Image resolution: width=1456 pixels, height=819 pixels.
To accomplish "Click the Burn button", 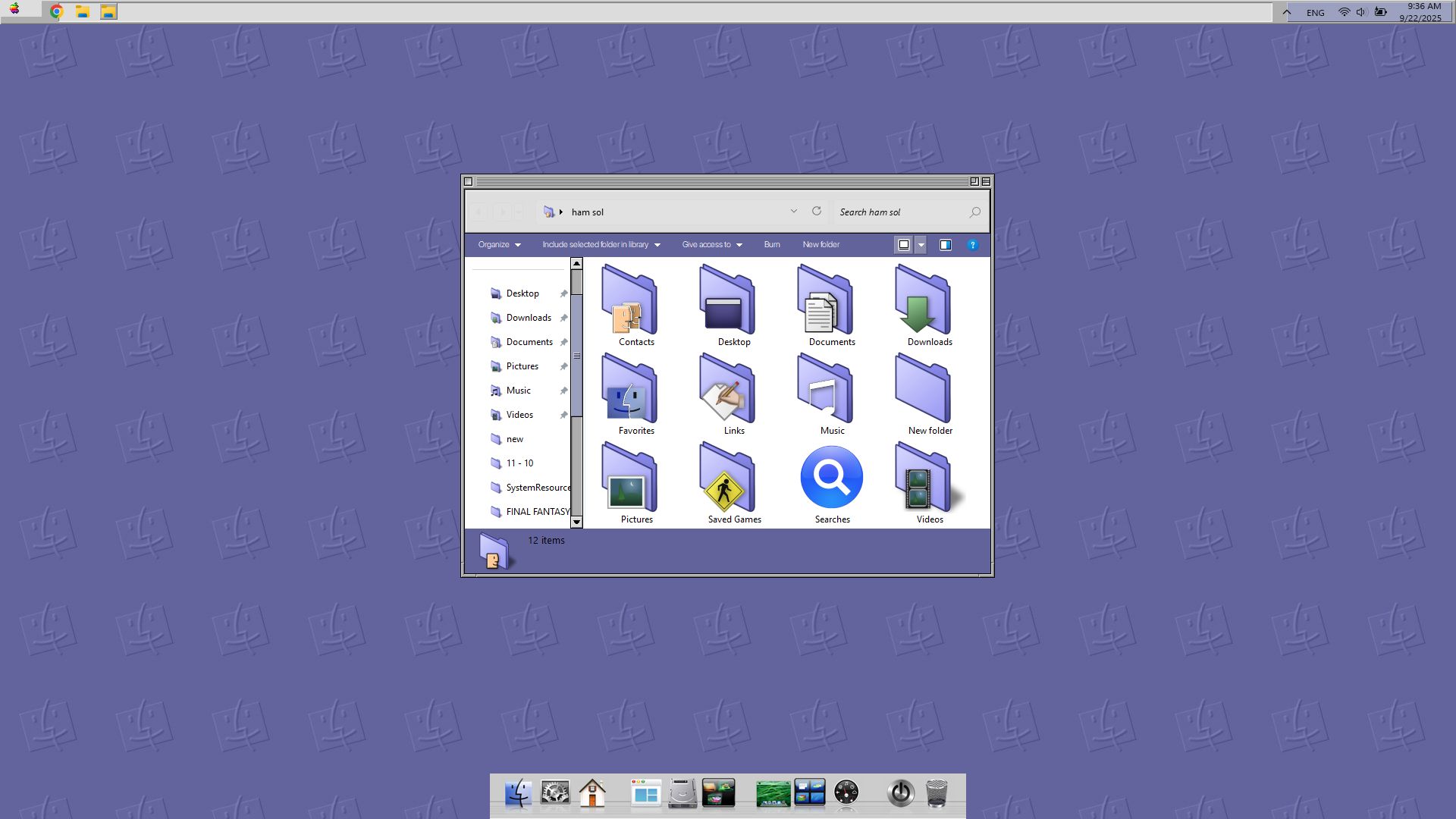I will [x=772, y=245].
